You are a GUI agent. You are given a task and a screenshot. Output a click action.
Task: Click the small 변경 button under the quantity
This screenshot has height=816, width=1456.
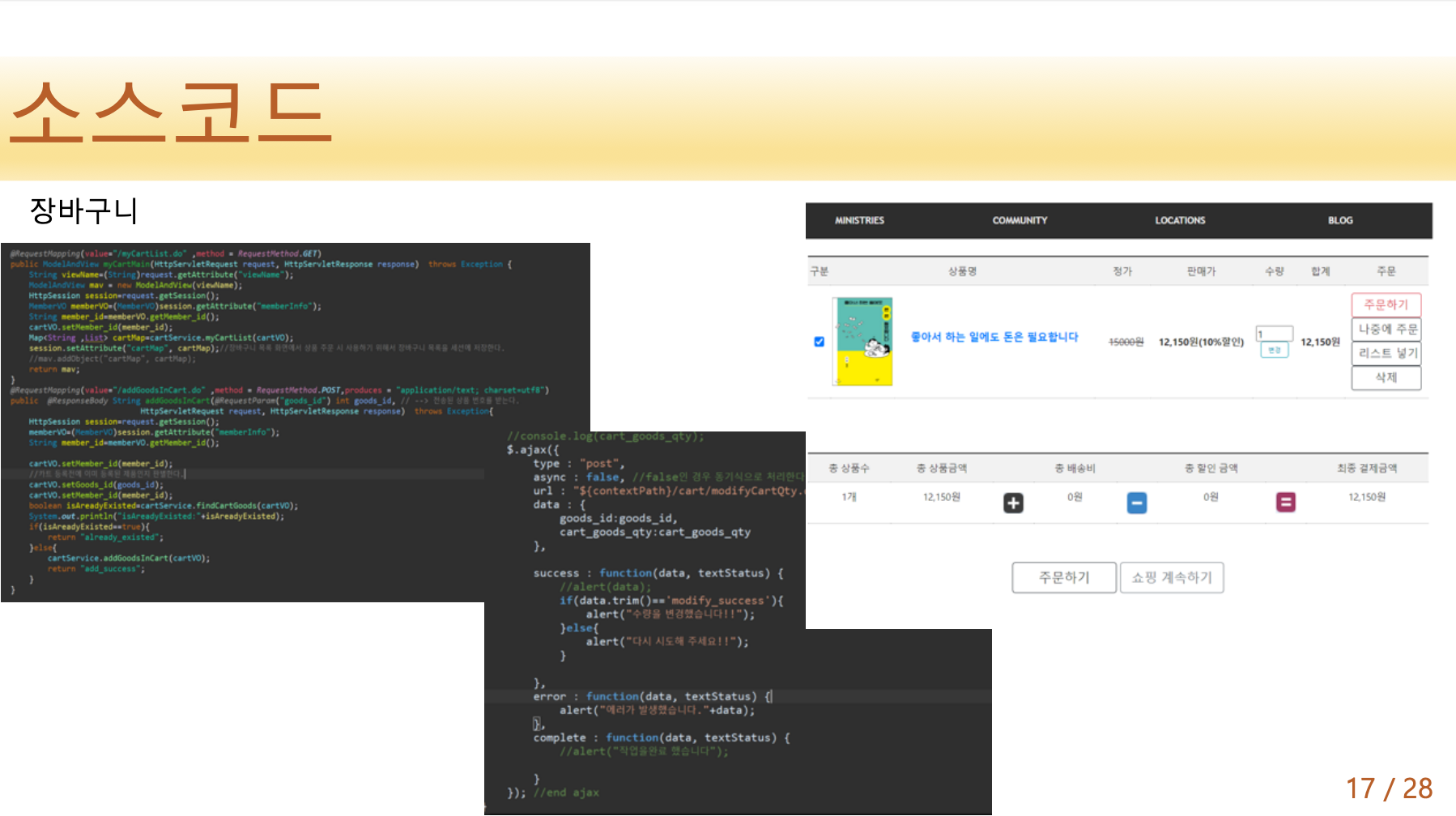(1274, 350)
